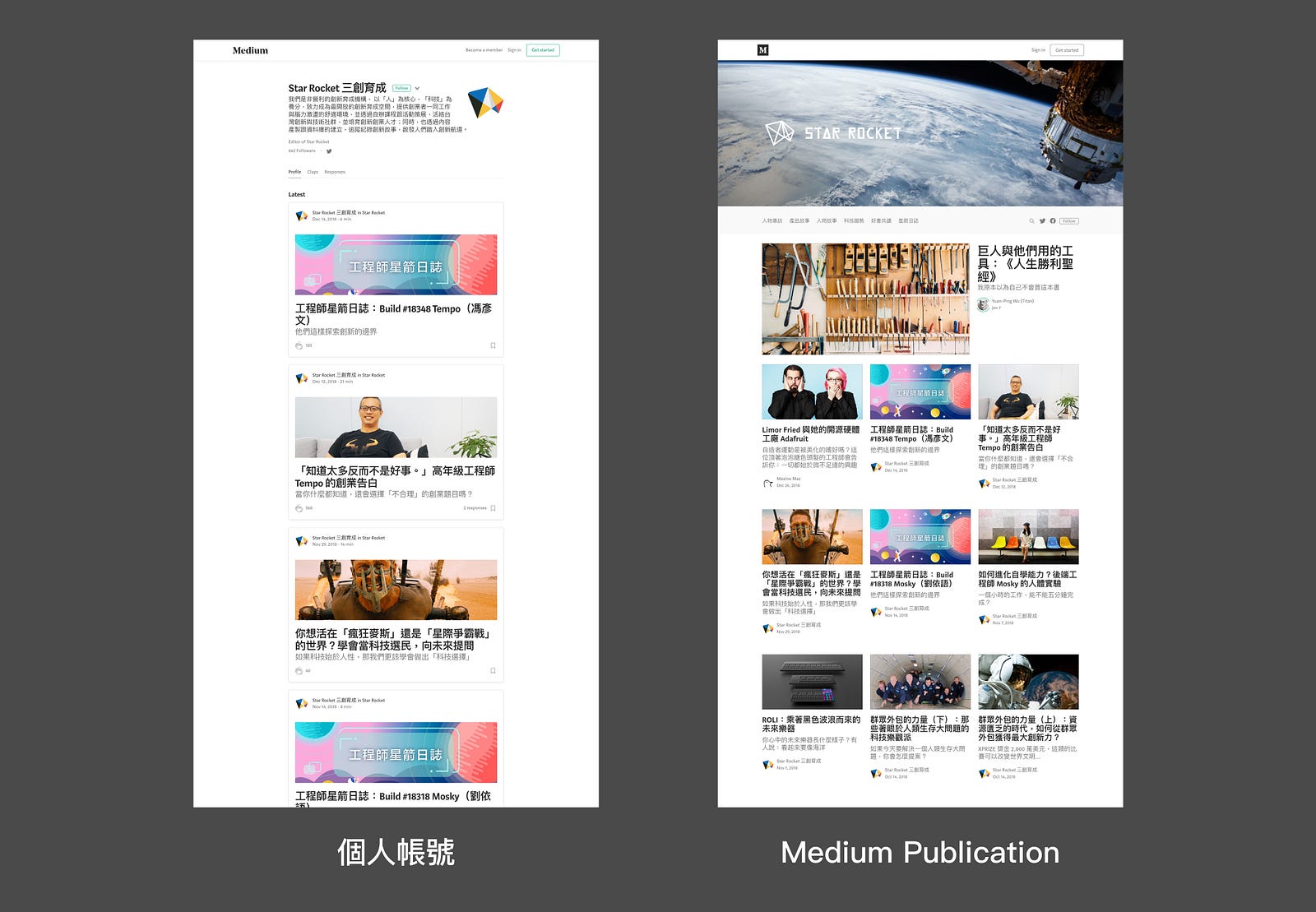
Task: Open author avatar under 如何進化自學能力 article
Action: pyautogui.click(x=984, y=619)
